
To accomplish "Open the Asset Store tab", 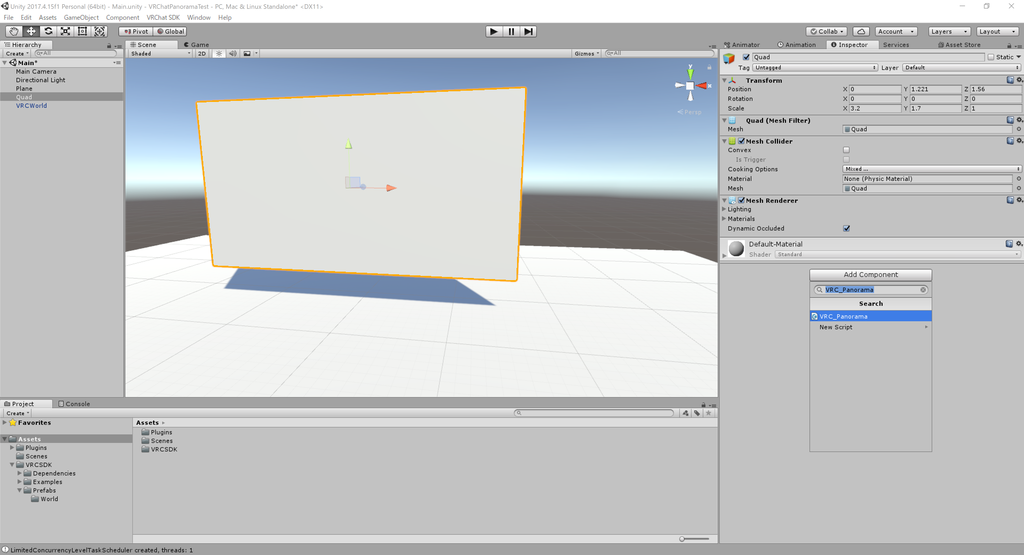I will (959, 44).
